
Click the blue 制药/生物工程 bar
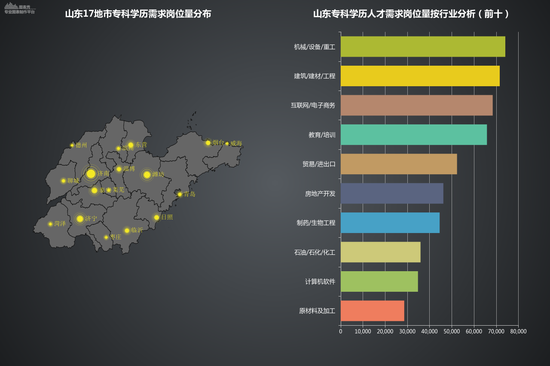tap(390, 223)
